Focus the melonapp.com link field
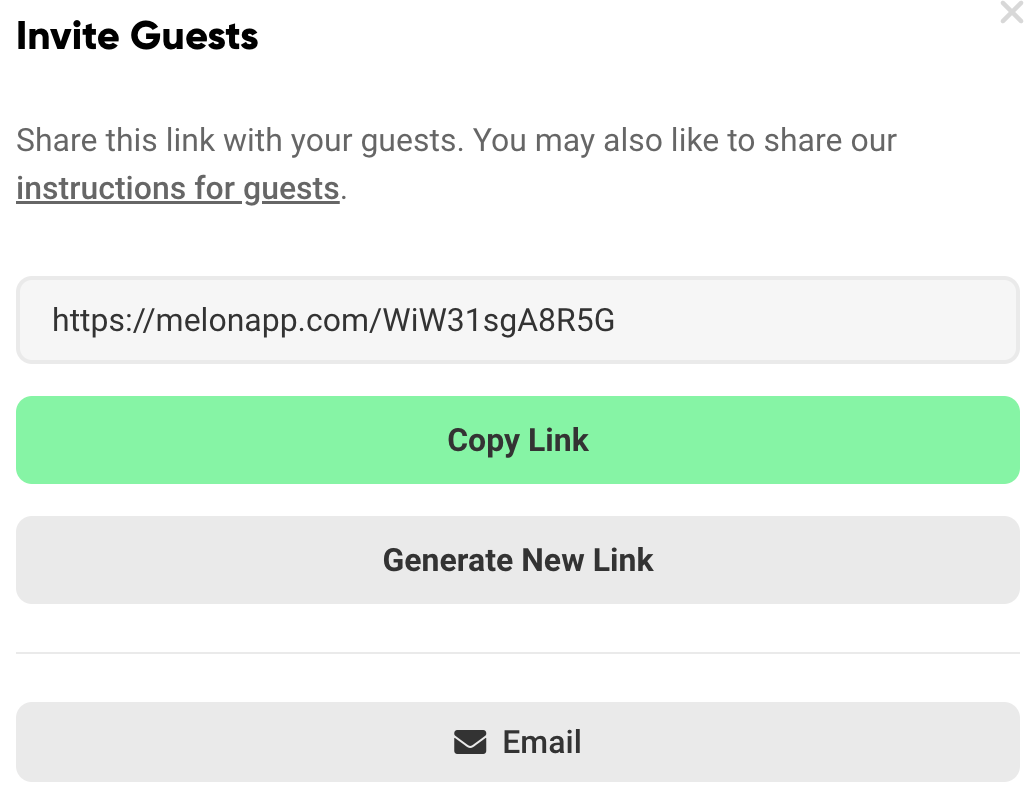Screen dimensions: 1036x792 tap(518, 320)
